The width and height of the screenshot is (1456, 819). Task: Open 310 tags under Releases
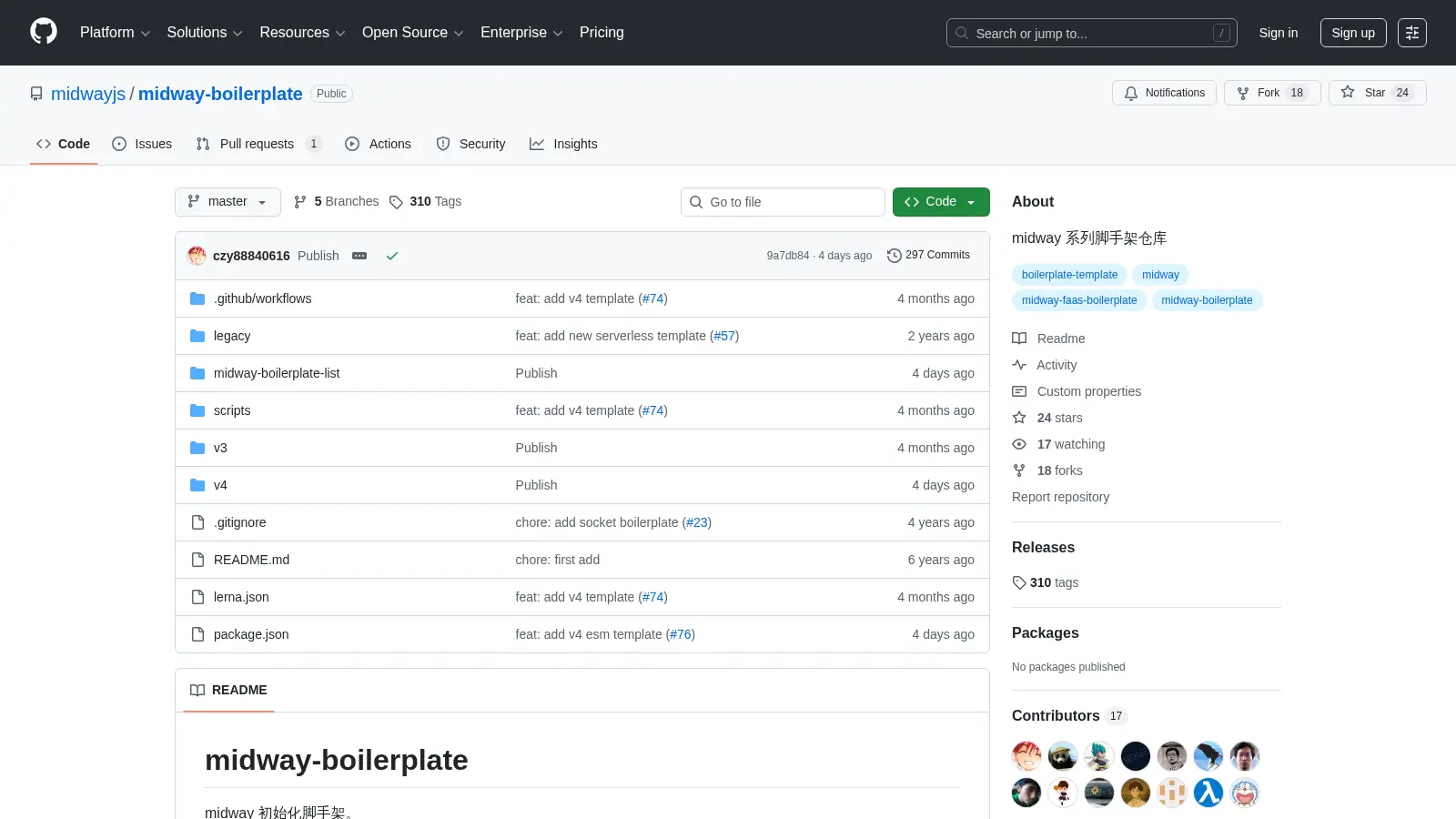pyautogui.click(x=1046, y=582)
